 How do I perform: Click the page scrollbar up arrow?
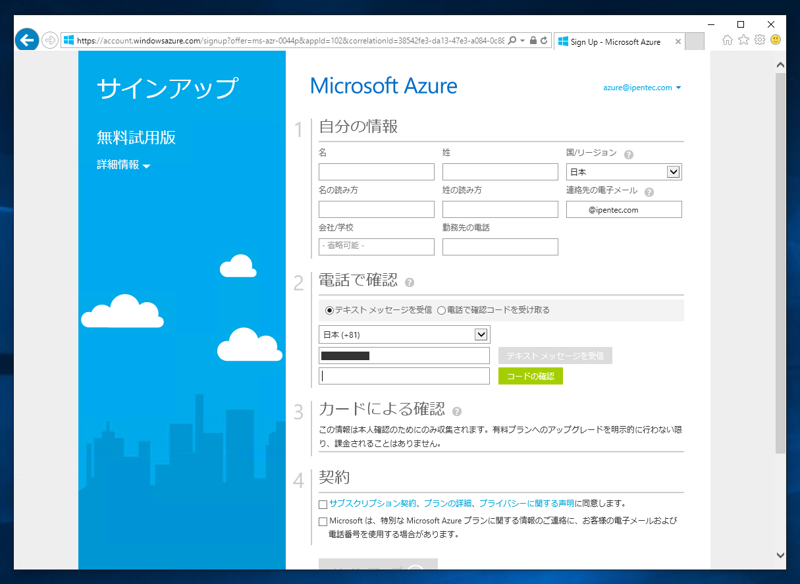(780, 65)
